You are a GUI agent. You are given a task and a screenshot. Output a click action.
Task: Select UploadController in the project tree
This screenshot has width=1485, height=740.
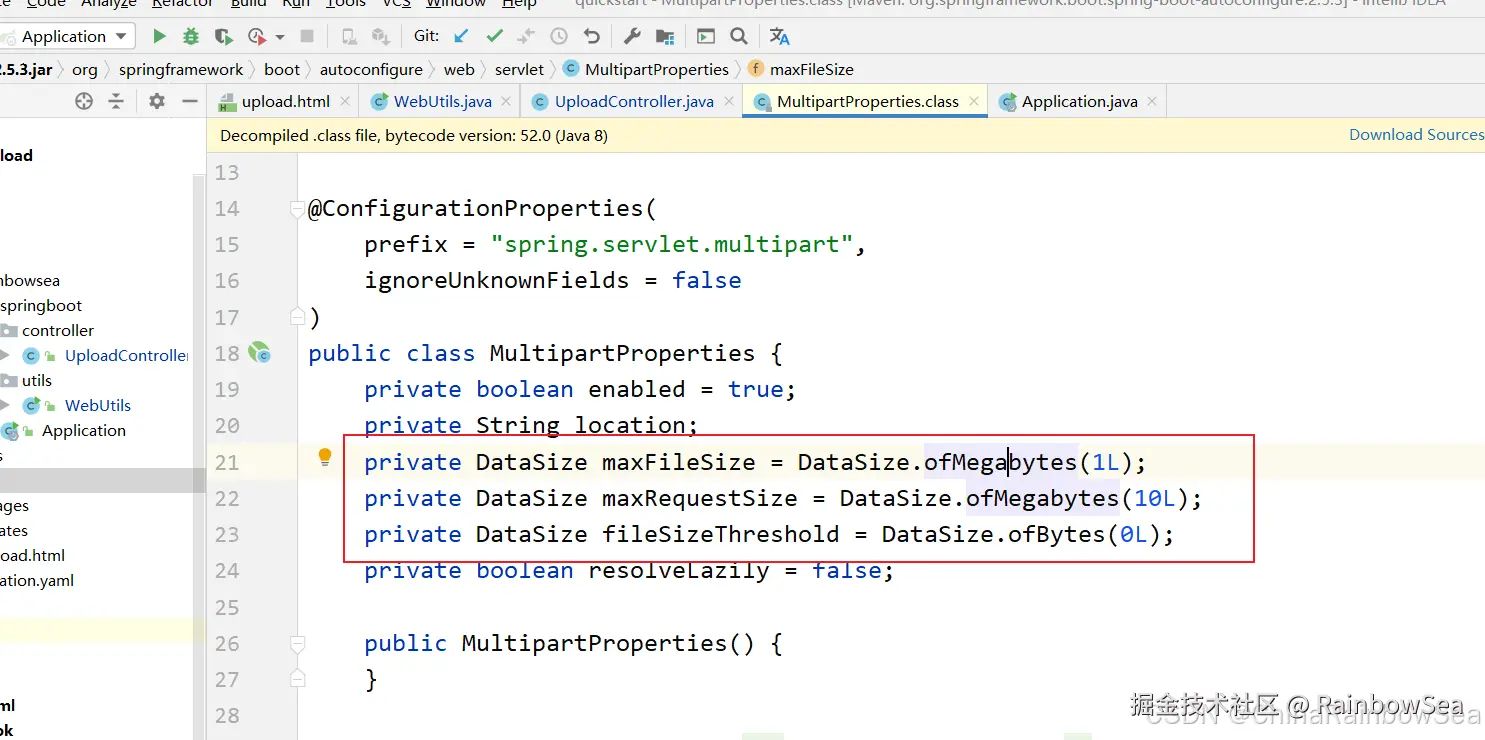pos(126,355)
